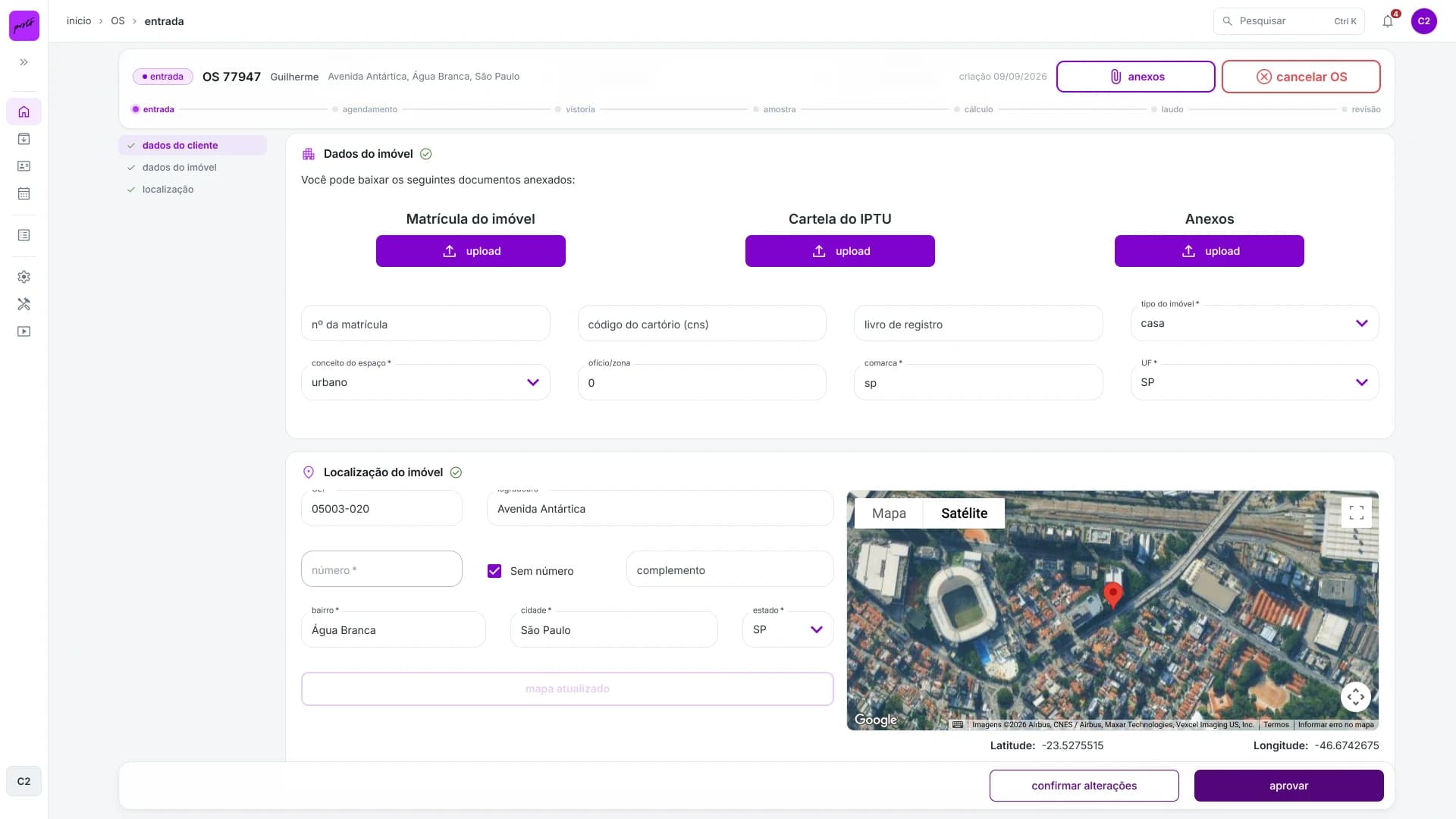Focus the nº da matrícula field

tap(425, 324)
